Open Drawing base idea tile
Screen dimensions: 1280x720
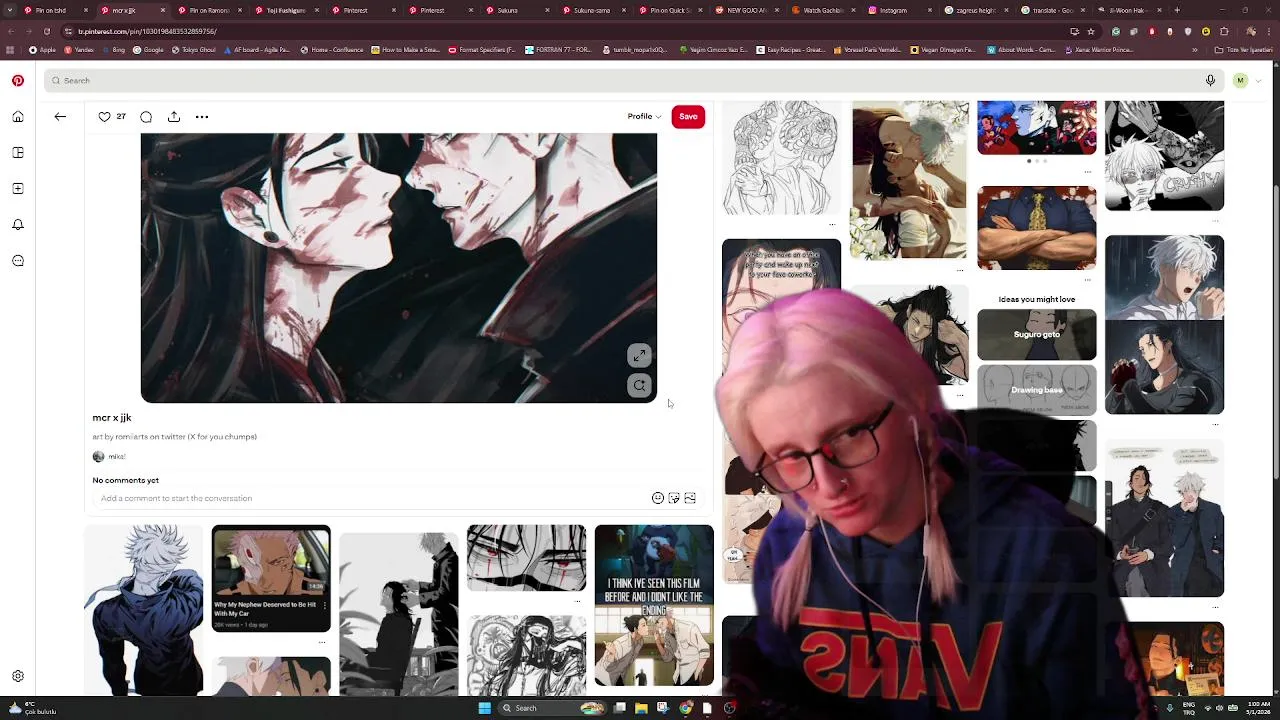pos(1036,390)
